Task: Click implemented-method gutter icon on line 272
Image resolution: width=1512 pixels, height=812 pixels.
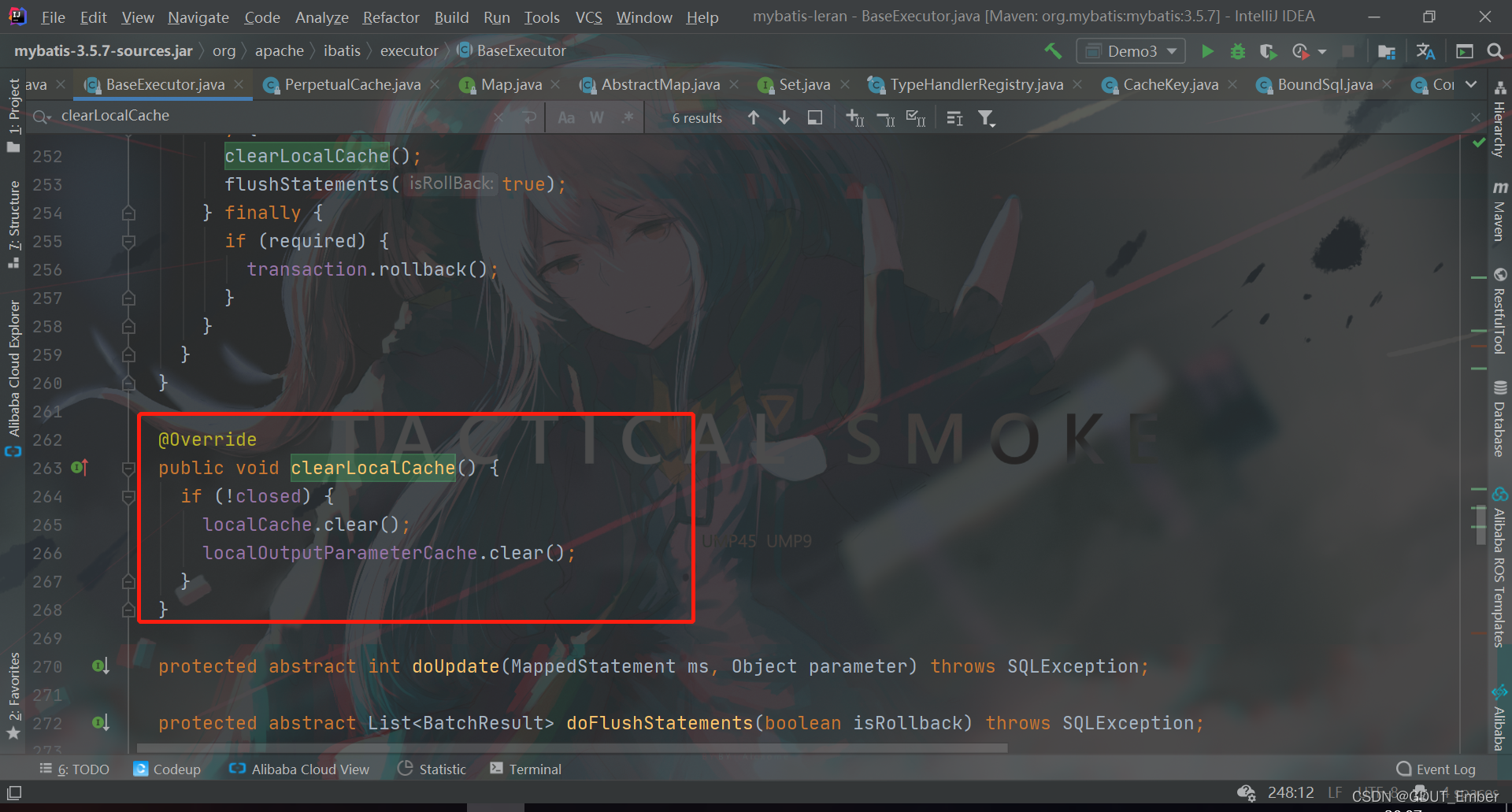Action: [x=100, y=722]
